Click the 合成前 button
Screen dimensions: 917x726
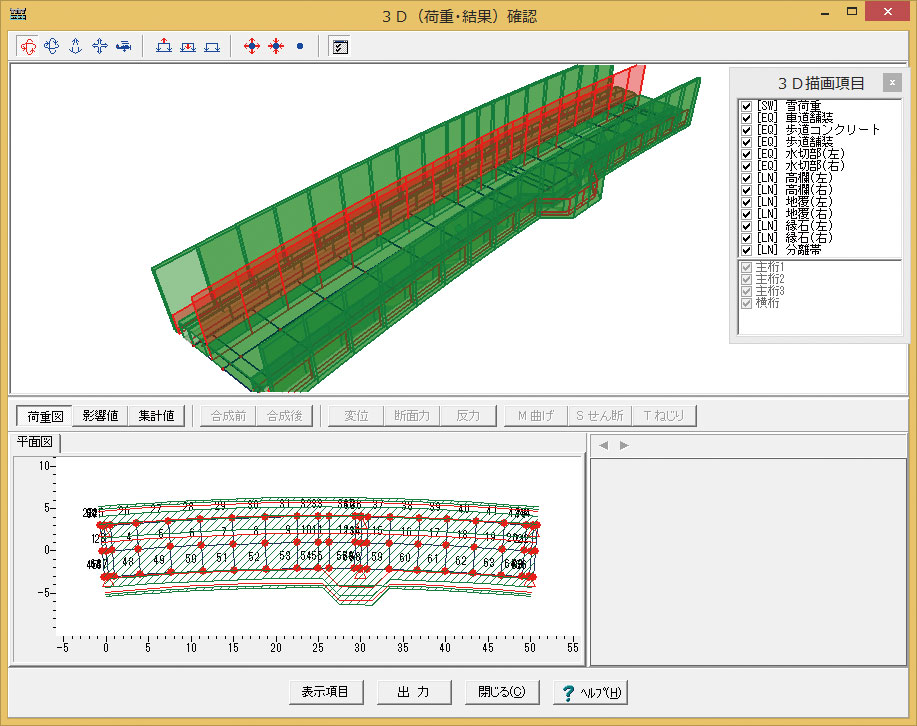pyautogui.click(x=228, y=416)
